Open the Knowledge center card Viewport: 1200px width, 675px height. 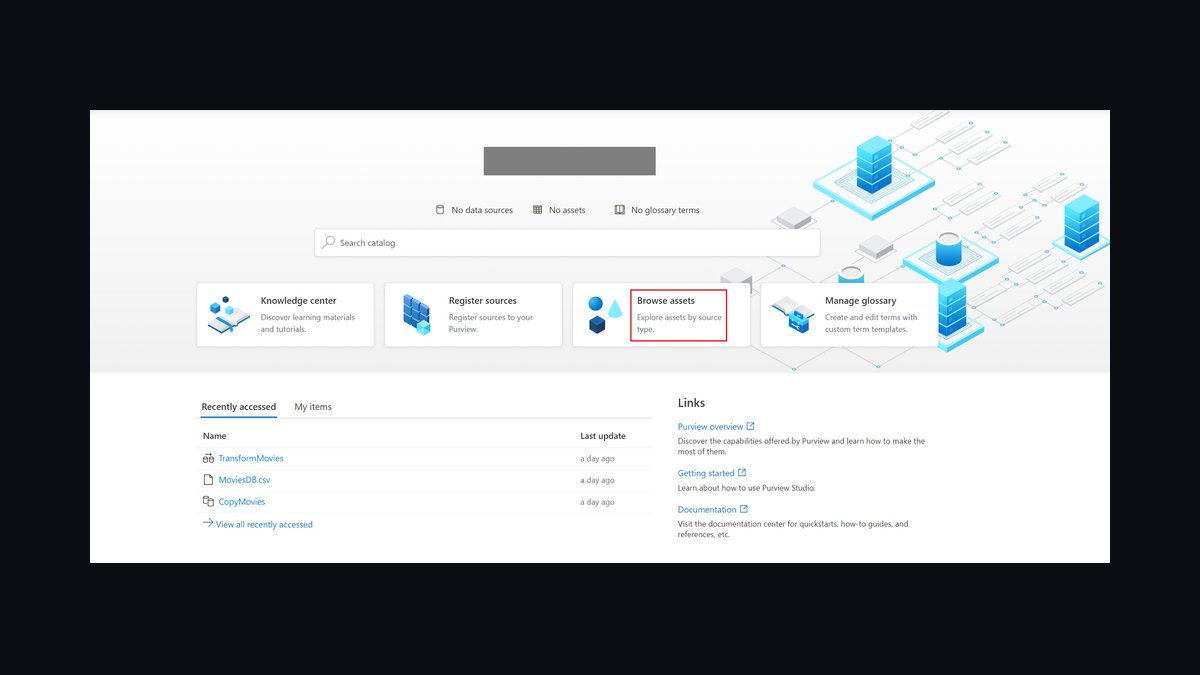(x=285, y=315)
